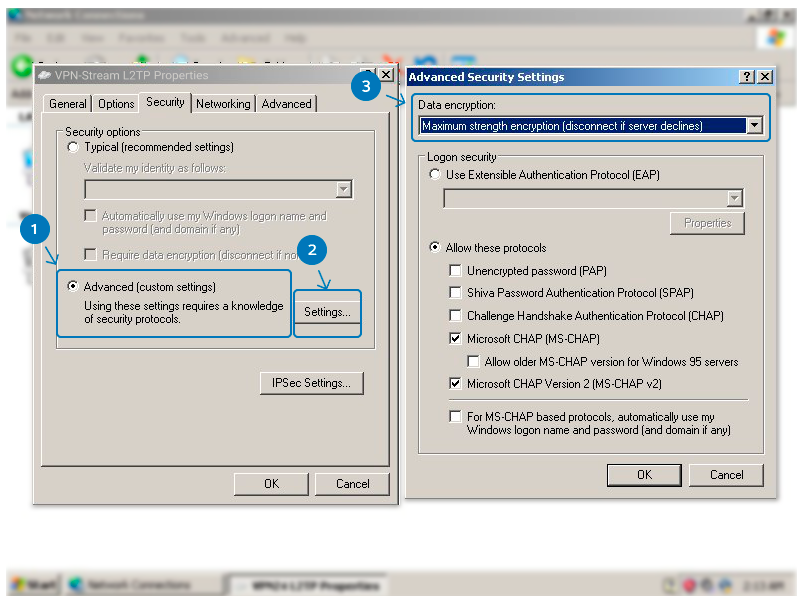Click the red system tray icon
Viewport: 803px width, 606px height.
click(689, 585)
